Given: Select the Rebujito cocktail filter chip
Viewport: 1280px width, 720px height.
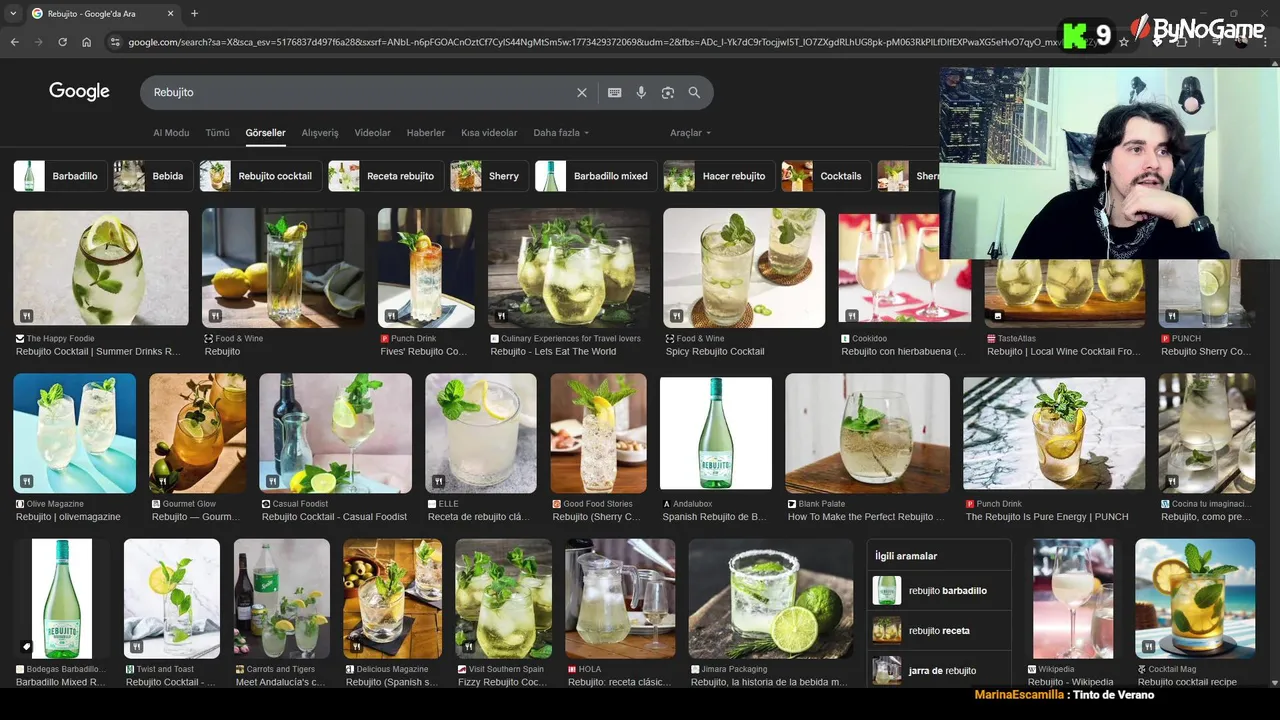Looking at the screenshot, I should [x=260, y=176].
